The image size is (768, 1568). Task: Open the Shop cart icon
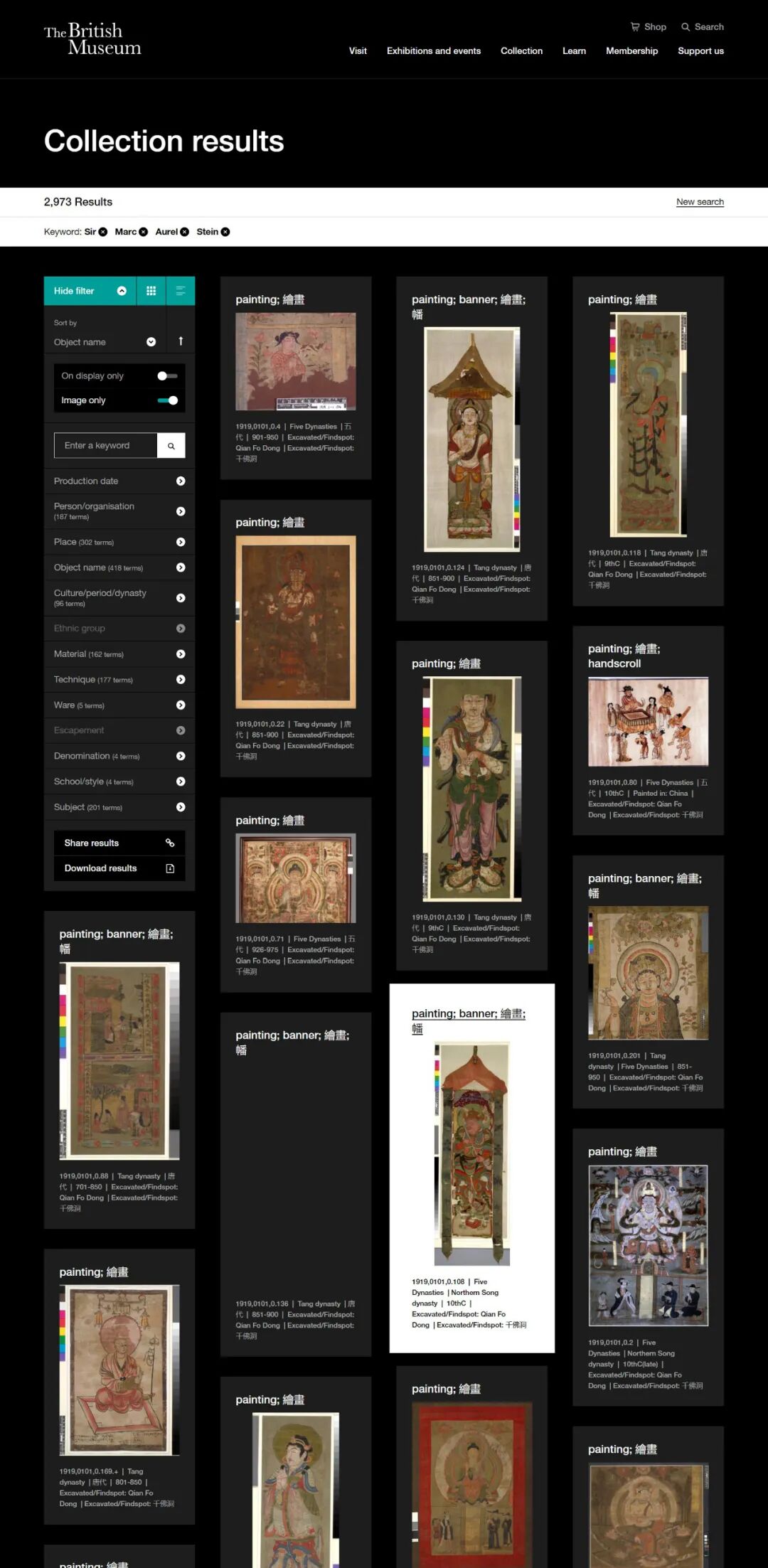(x=635, y=27)
